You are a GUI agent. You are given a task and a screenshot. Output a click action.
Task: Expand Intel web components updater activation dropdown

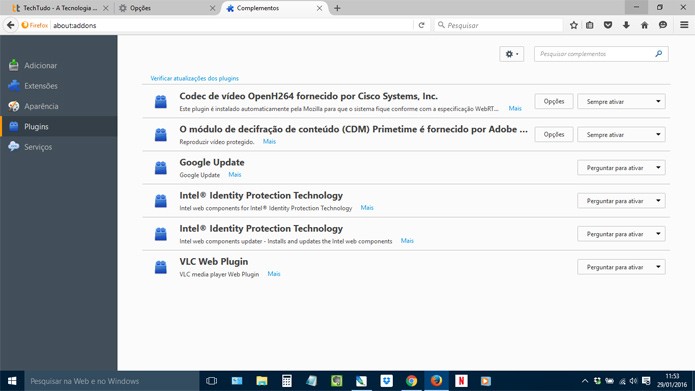click(621, 234)
